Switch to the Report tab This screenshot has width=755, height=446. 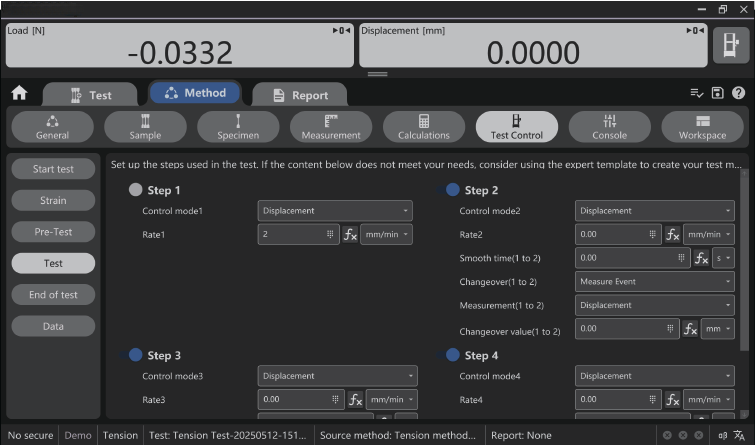[300, 96]
